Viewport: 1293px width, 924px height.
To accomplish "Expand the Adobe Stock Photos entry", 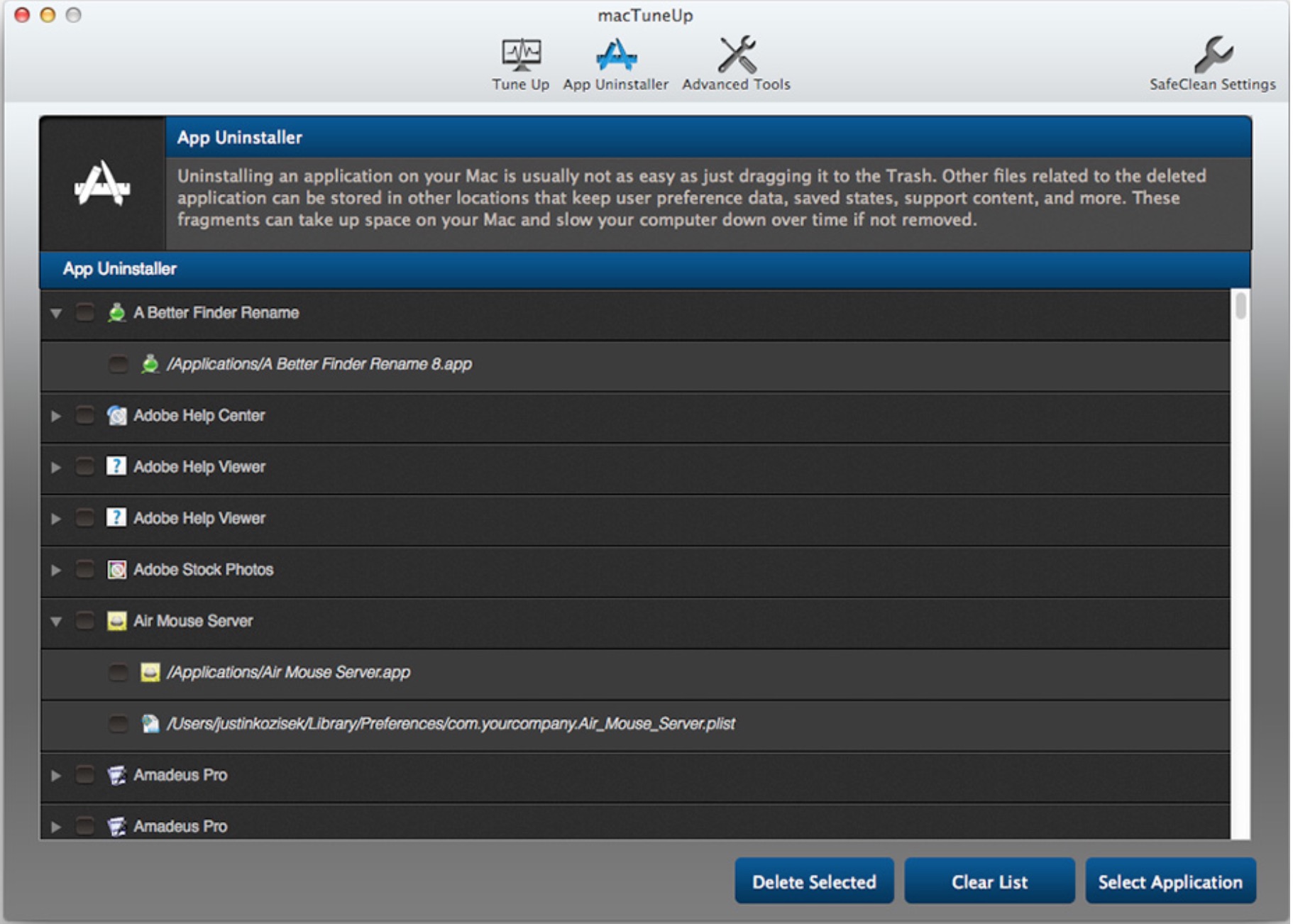I will click(x=56, y=570).
